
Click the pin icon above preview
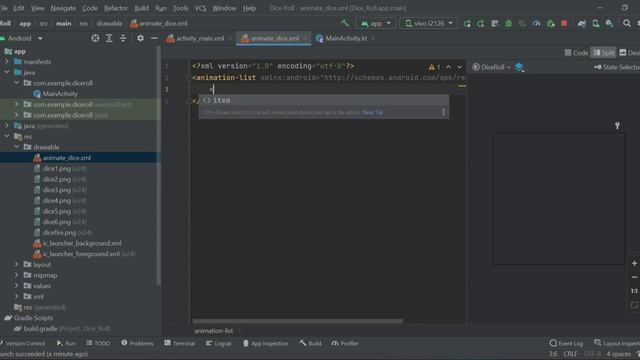[617, 126]
